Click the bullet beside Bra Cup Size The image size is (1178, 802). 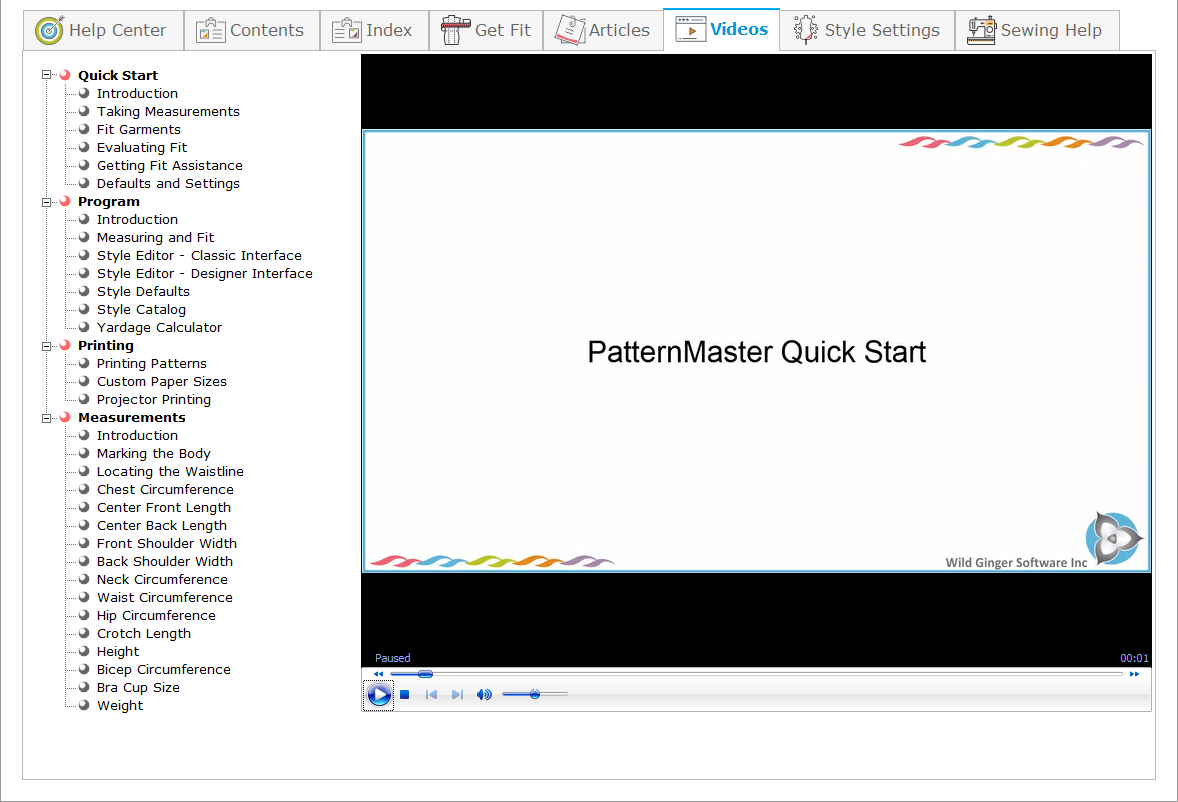point(84,687)
